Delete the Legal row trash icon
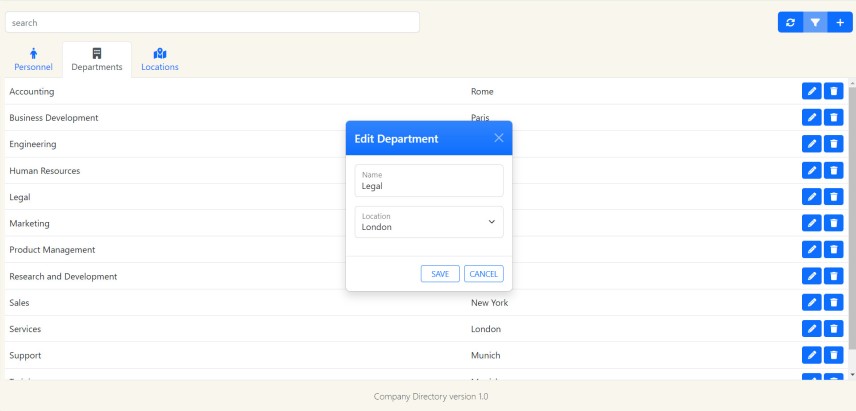The height and width of the screenshot is (411, 856). pos(834,196)
